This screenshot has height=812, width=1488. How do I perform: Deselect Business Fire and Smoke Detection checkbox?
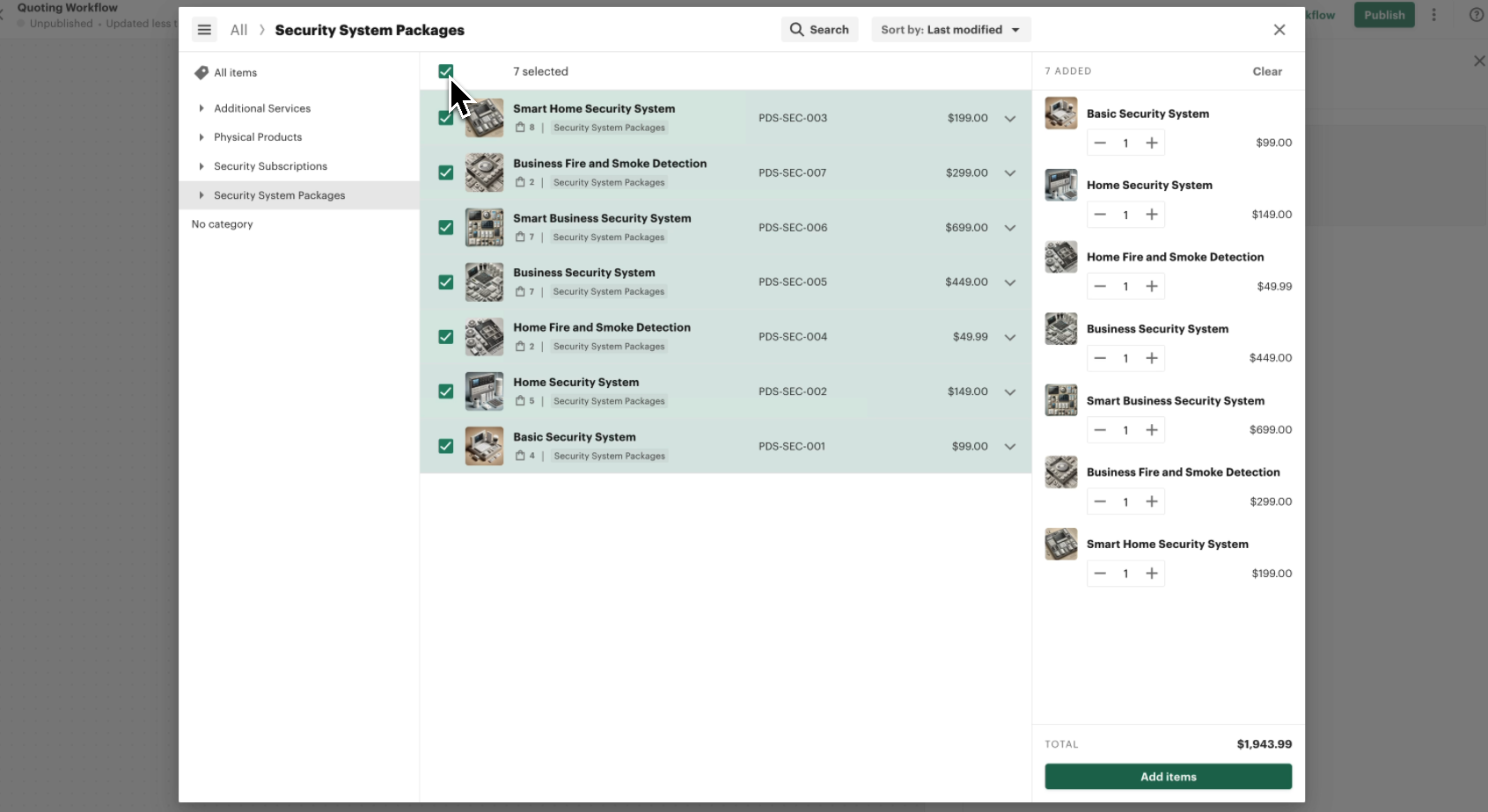(446, 173)
